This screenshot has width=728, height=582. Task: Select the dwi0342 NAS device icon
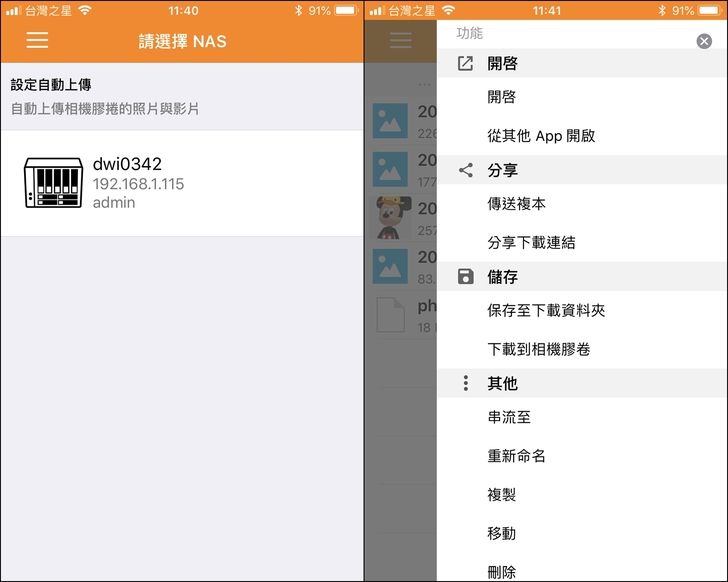pos(52,183)
